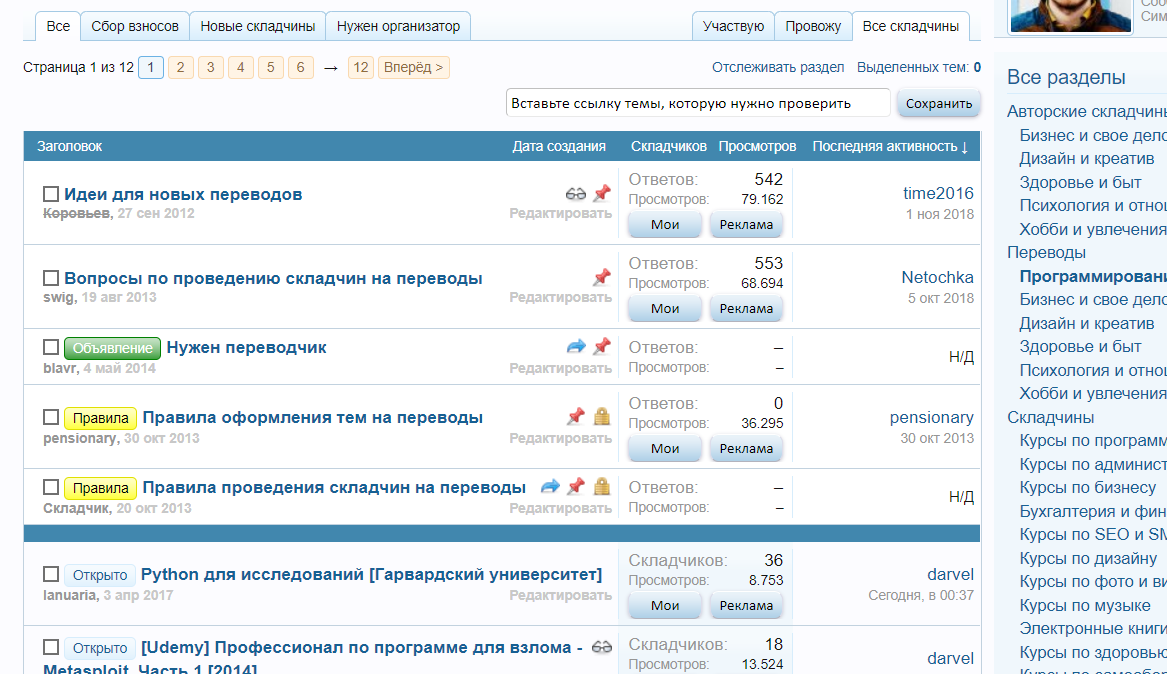Click Редактировать under Нужен переводчик
1167x674 pixels.
pos(560,368)
